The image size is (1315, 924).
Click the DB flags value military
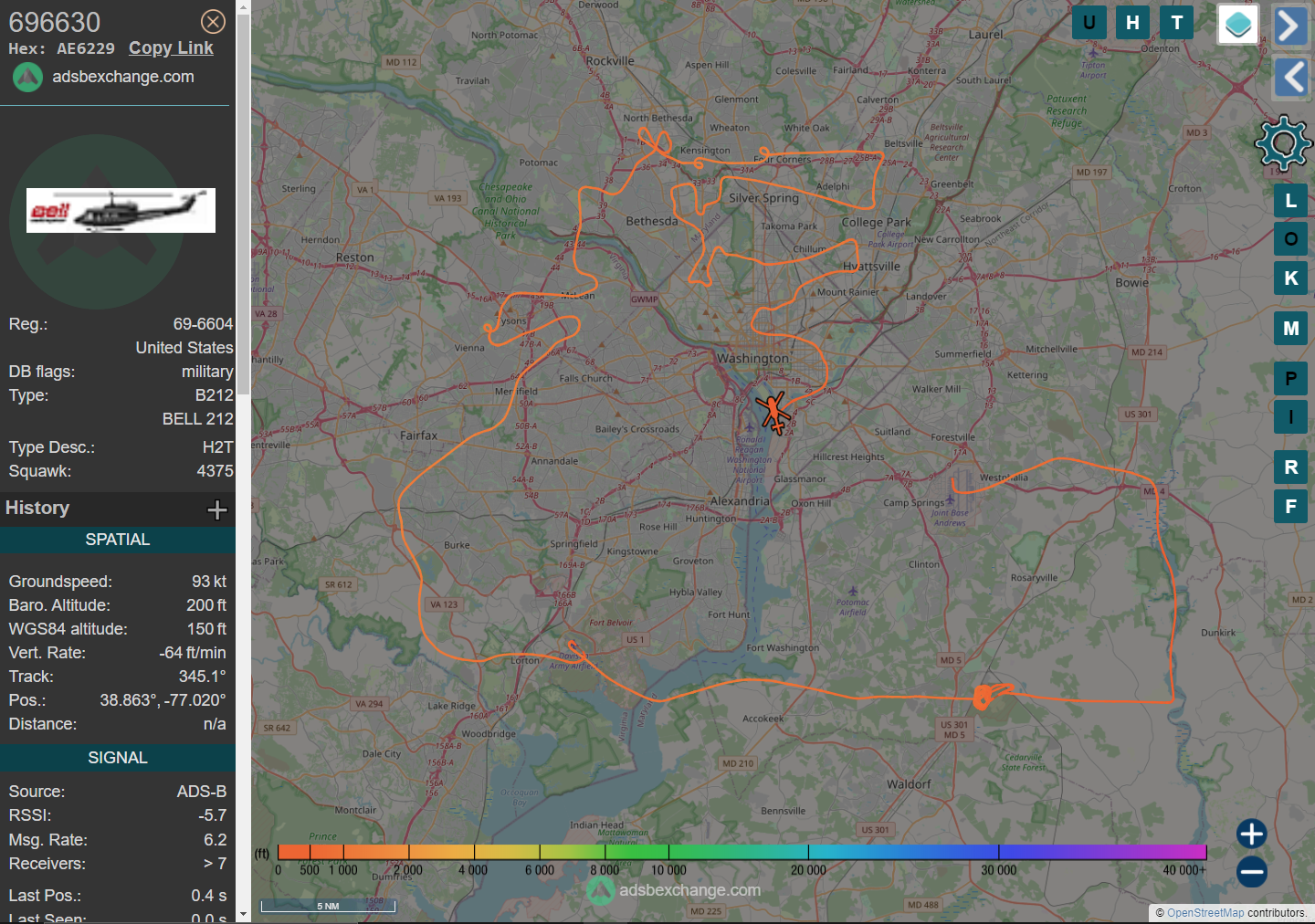[x=207, y=372]
